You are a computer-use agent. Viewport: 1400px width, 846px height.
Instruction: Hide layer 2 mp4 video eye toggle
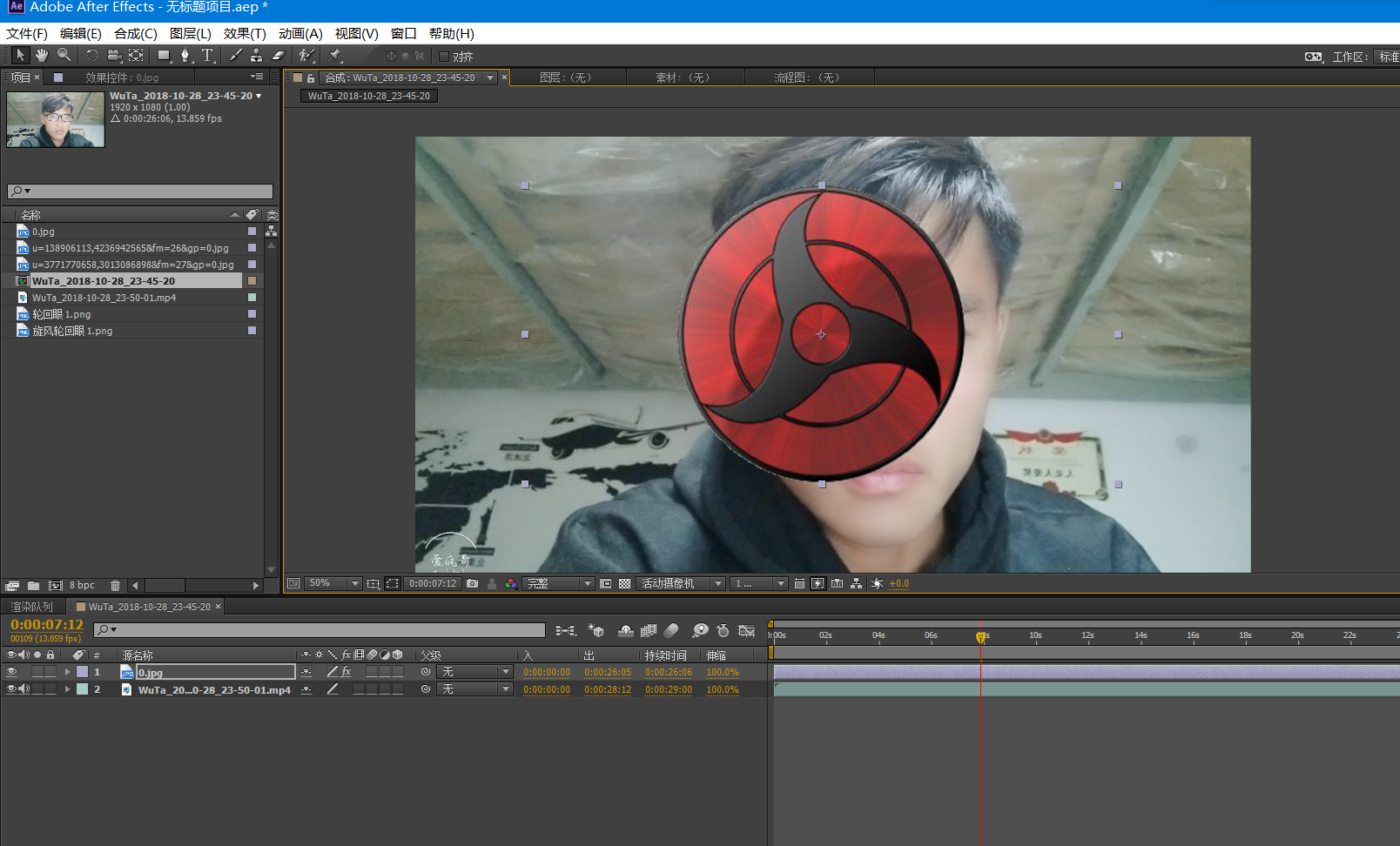point(11,688)
